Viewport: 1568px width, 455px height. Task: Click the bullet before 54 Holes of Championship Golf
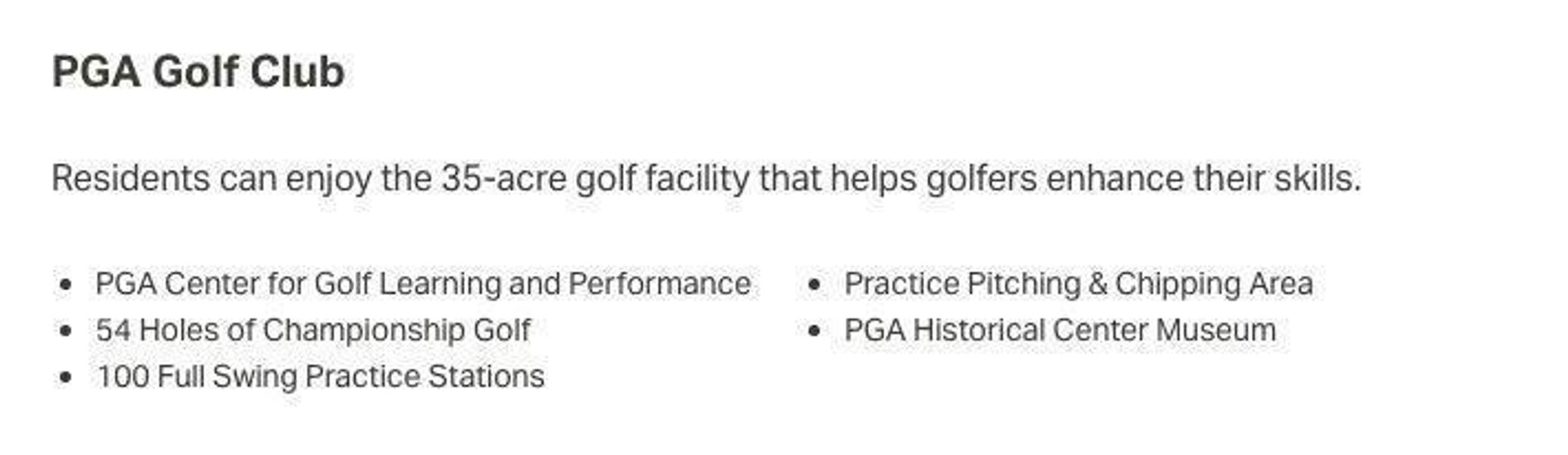click(66, 331)
